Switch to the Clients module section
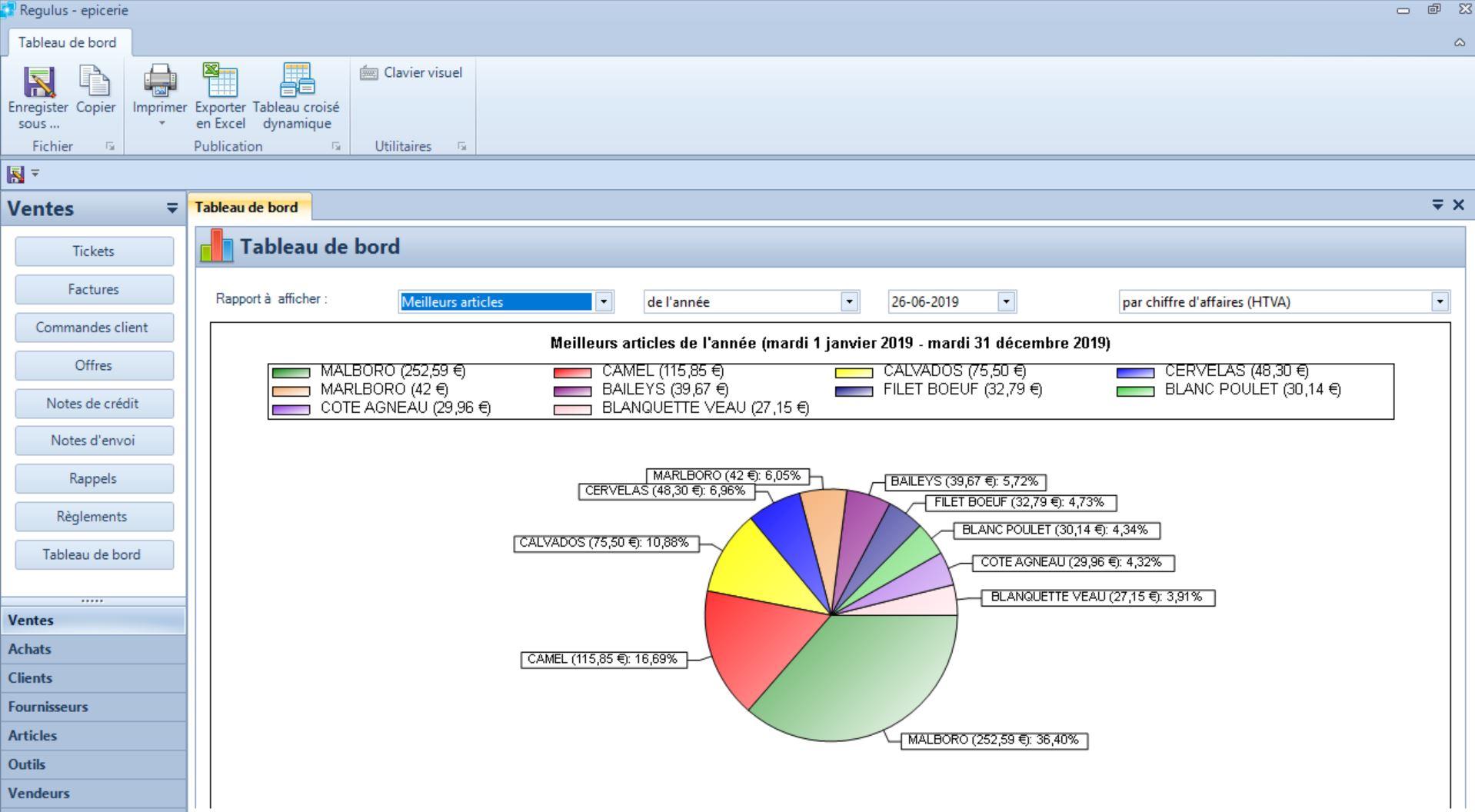 [93, 677]
